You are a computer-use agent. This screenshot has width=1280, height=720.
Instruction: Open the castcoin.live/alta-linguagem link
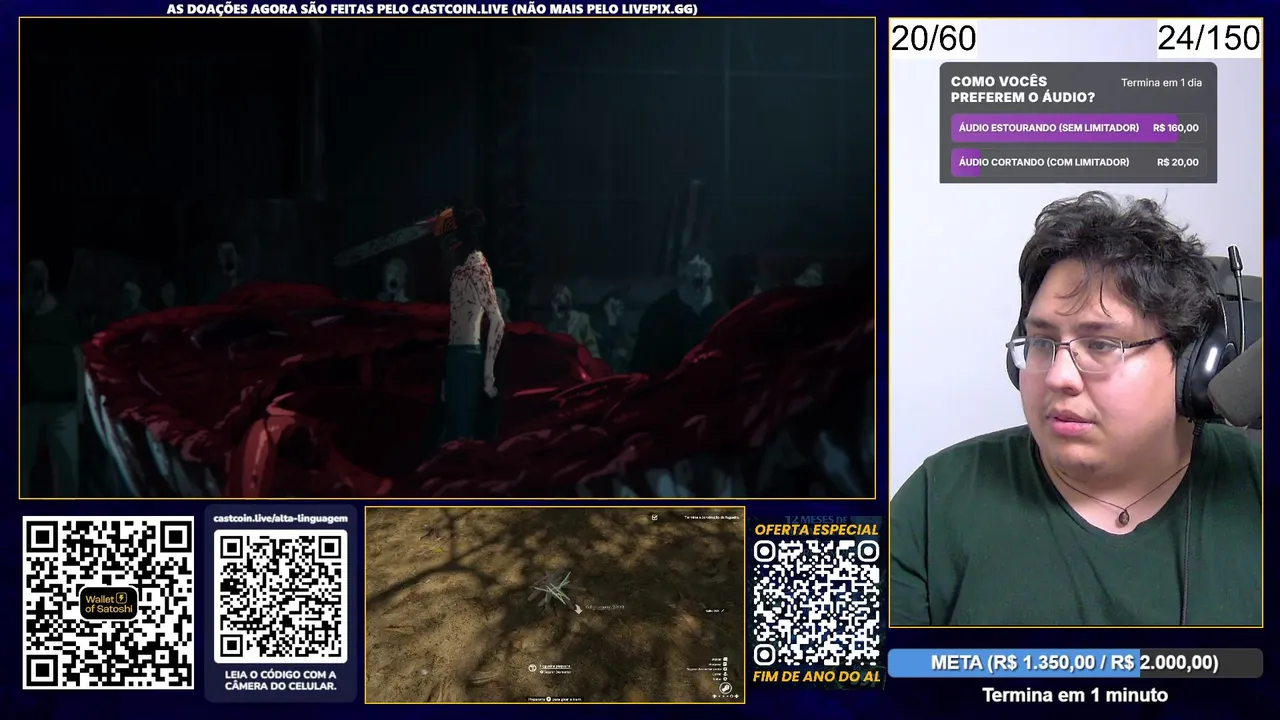coord(281,519)
